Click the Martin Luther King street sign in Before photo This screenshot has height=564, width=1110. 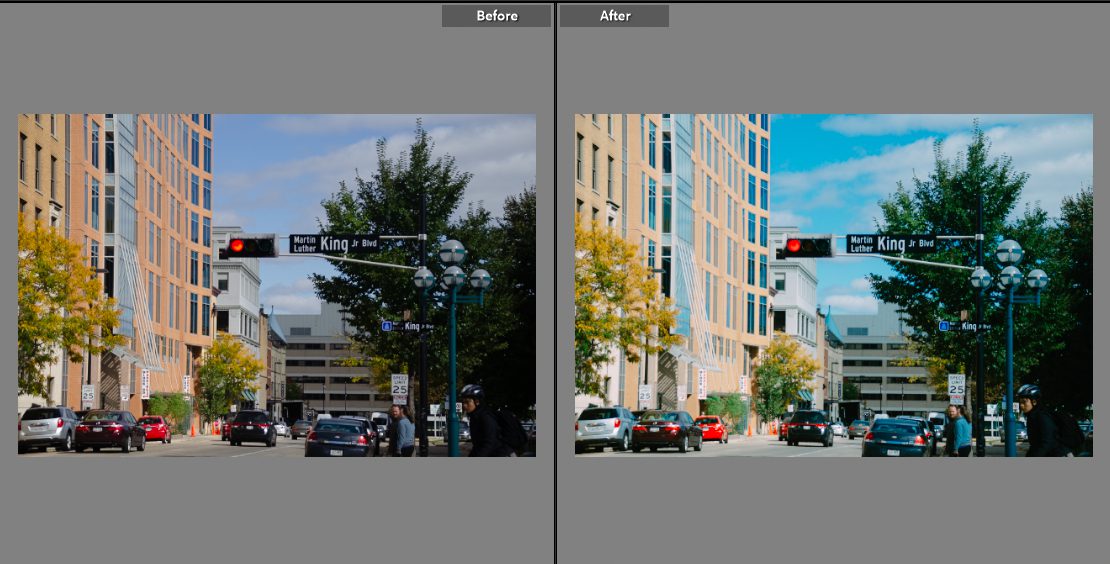tap(334, 243)
